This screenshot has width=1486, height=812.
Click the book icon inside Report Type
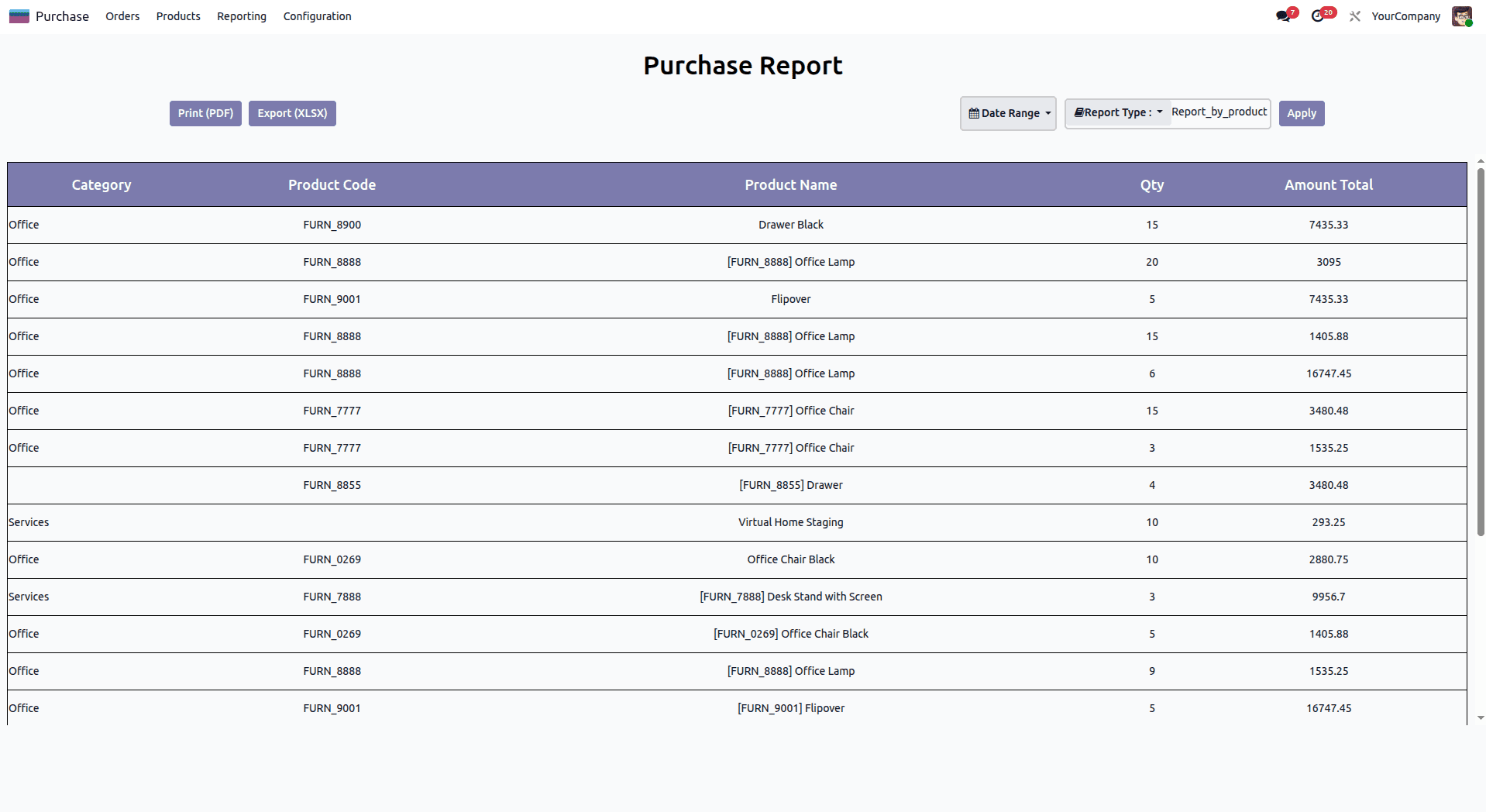pos(1078,112)
